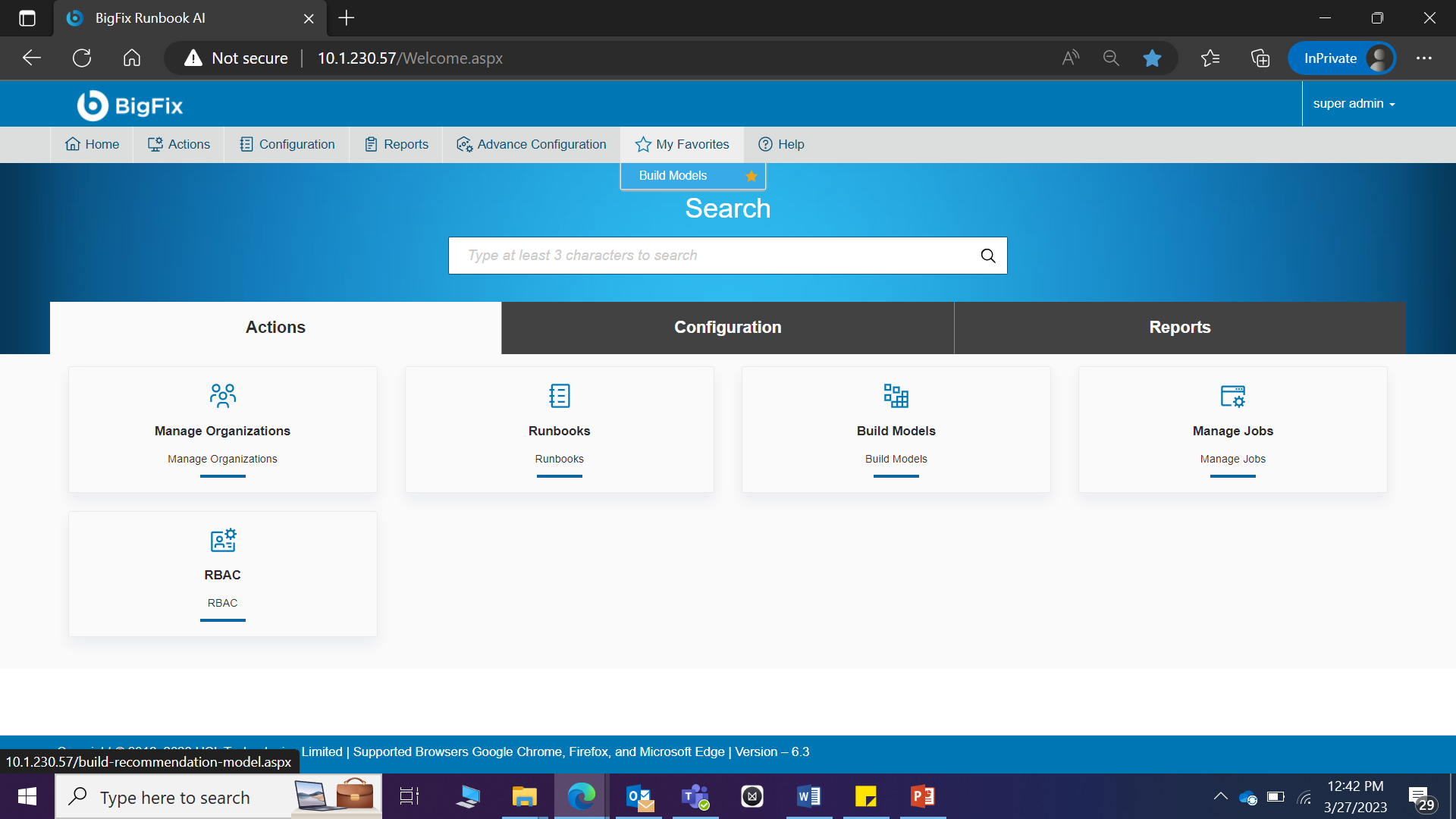1456x819 pixels.
Task: Click the Manage Jobs window-gear icon
Action: point(1232,395)
